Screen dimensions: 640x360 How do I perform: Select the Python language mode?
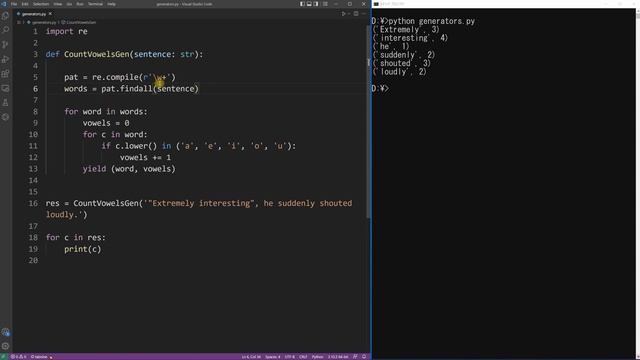click(x=317, y=357)
